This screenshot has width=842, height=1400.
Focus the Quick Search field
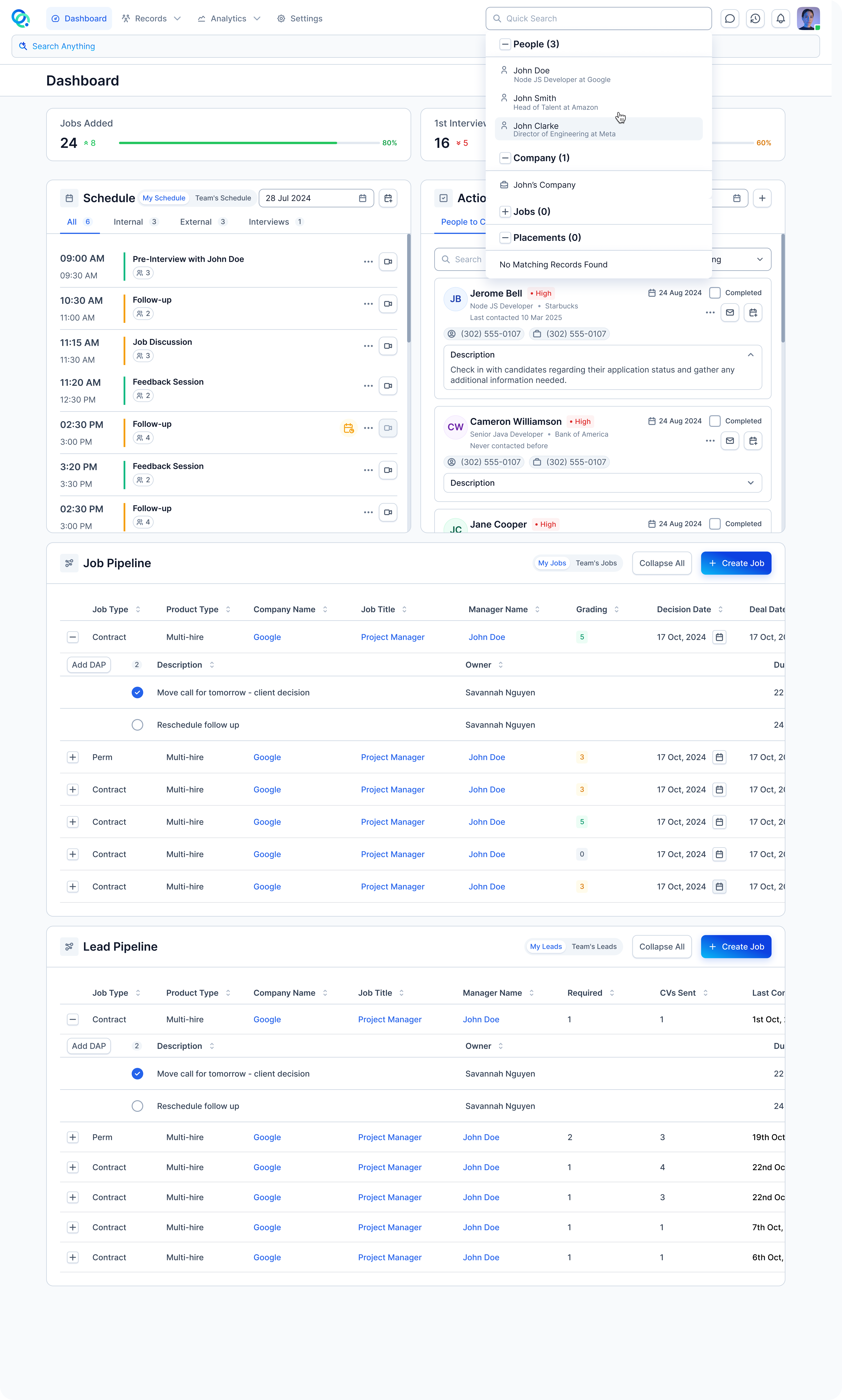point(599,19)
